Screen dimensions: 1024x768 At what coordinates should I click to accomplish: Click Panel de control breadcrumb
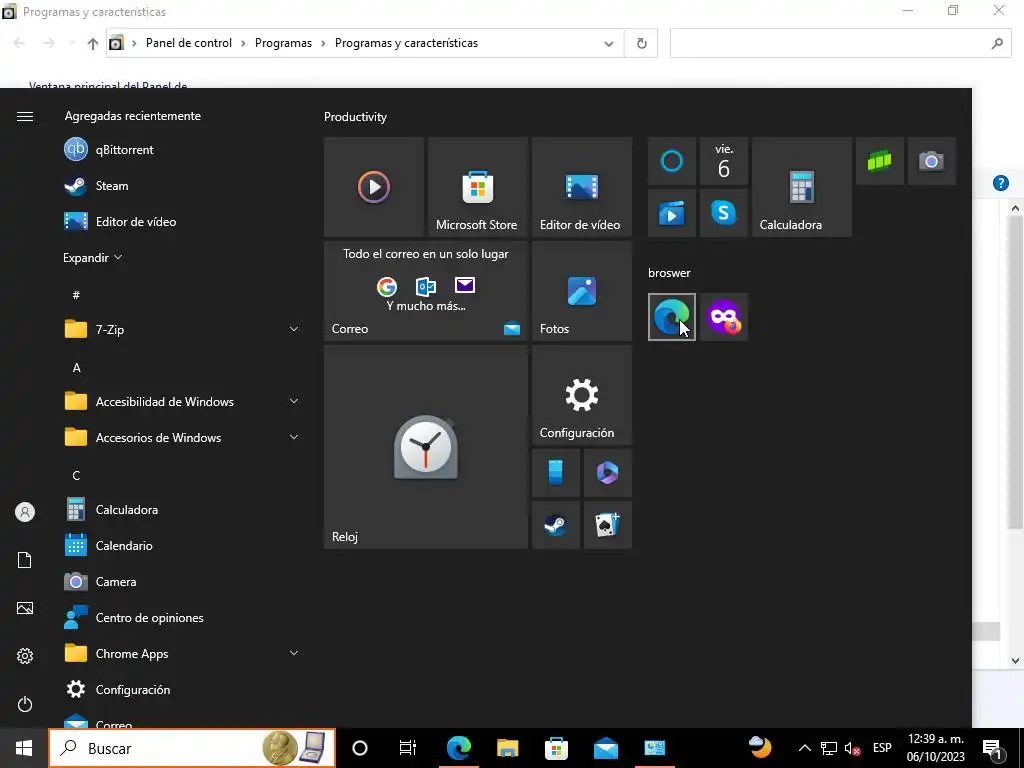[189, 43]
